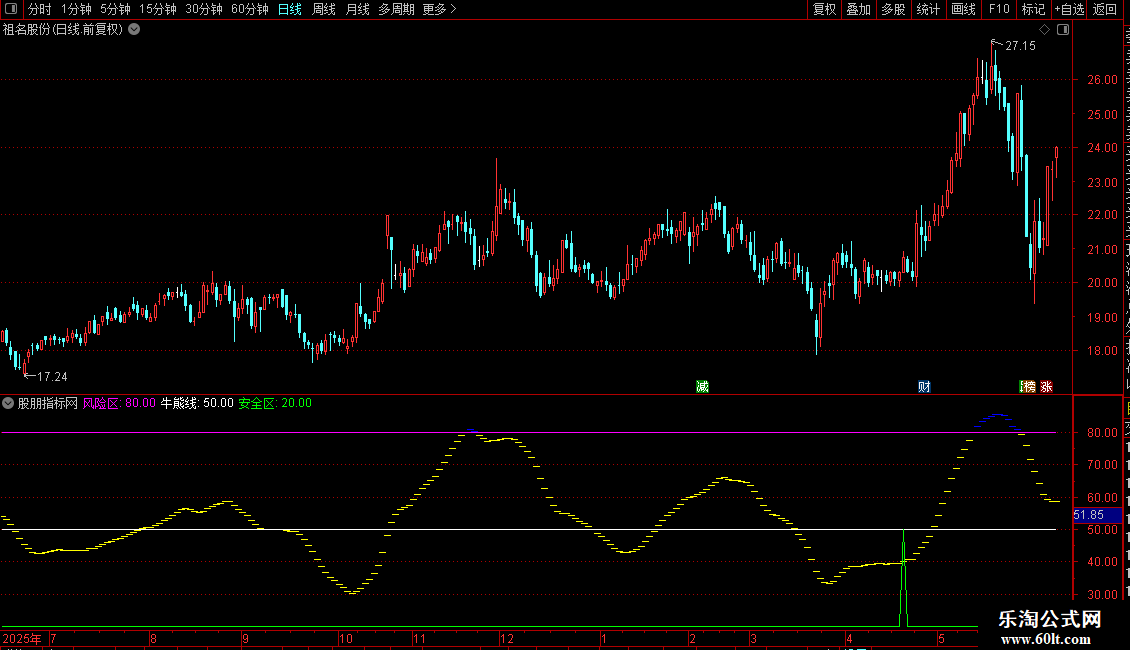This screenshot has height=650, width=1130.
Task: Click the 叠加 overlay button
Action: 858,9
